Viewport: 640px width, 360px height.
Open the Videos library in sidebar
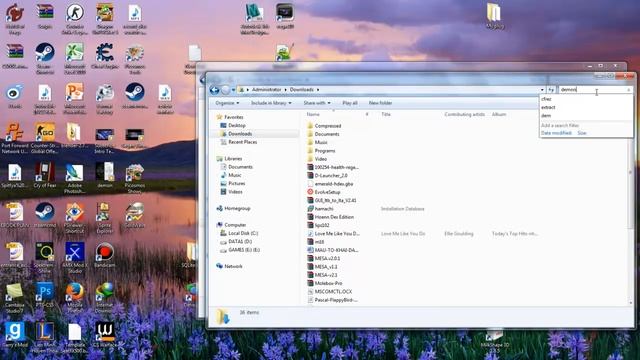(x=235, y=192)
